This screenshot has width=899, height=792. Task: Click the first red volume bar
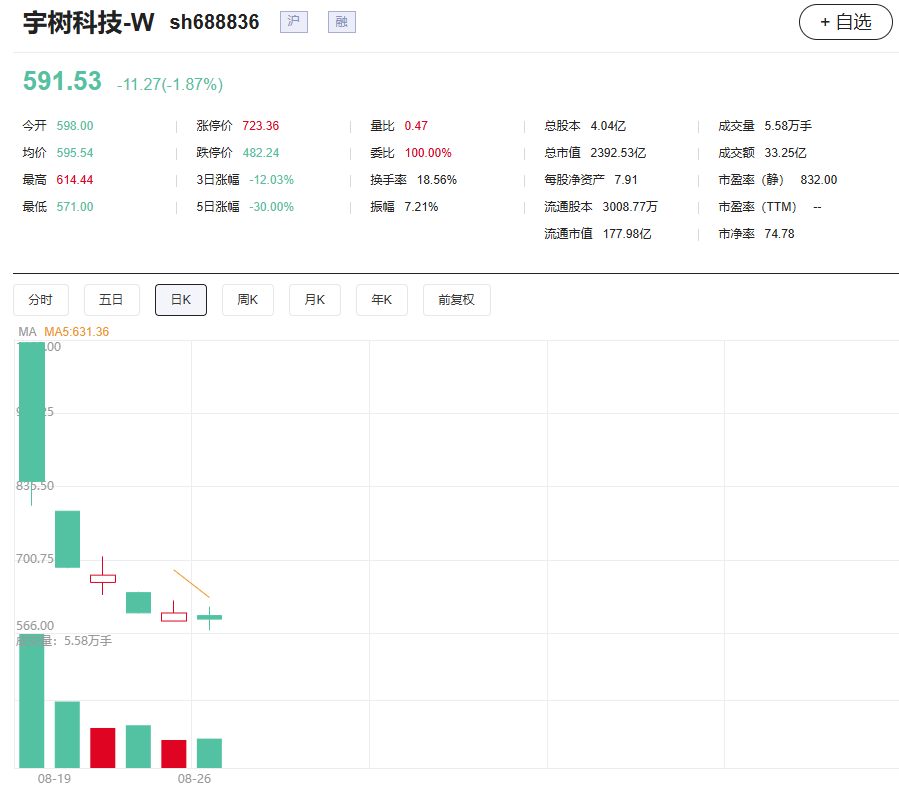point(103,748)
